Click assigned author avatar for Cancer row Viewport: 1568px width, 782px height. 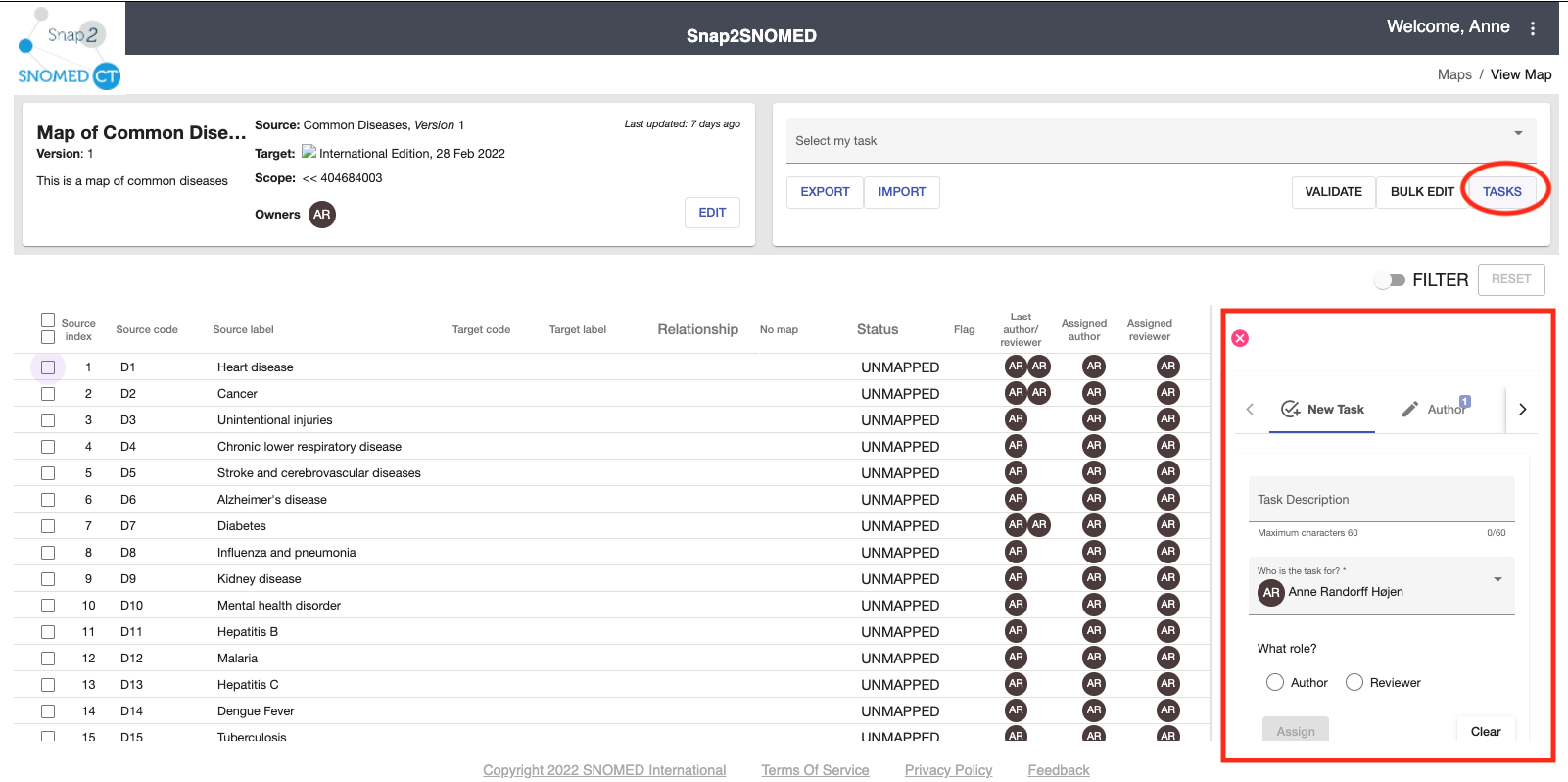1094,393
